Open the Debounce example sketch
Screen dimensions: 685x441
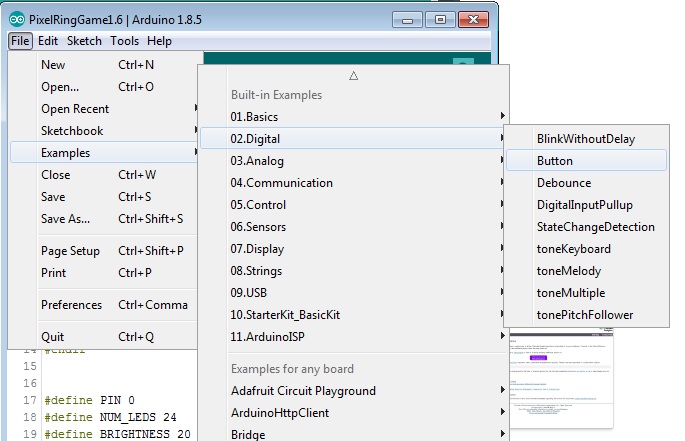(x=586, y=183)
